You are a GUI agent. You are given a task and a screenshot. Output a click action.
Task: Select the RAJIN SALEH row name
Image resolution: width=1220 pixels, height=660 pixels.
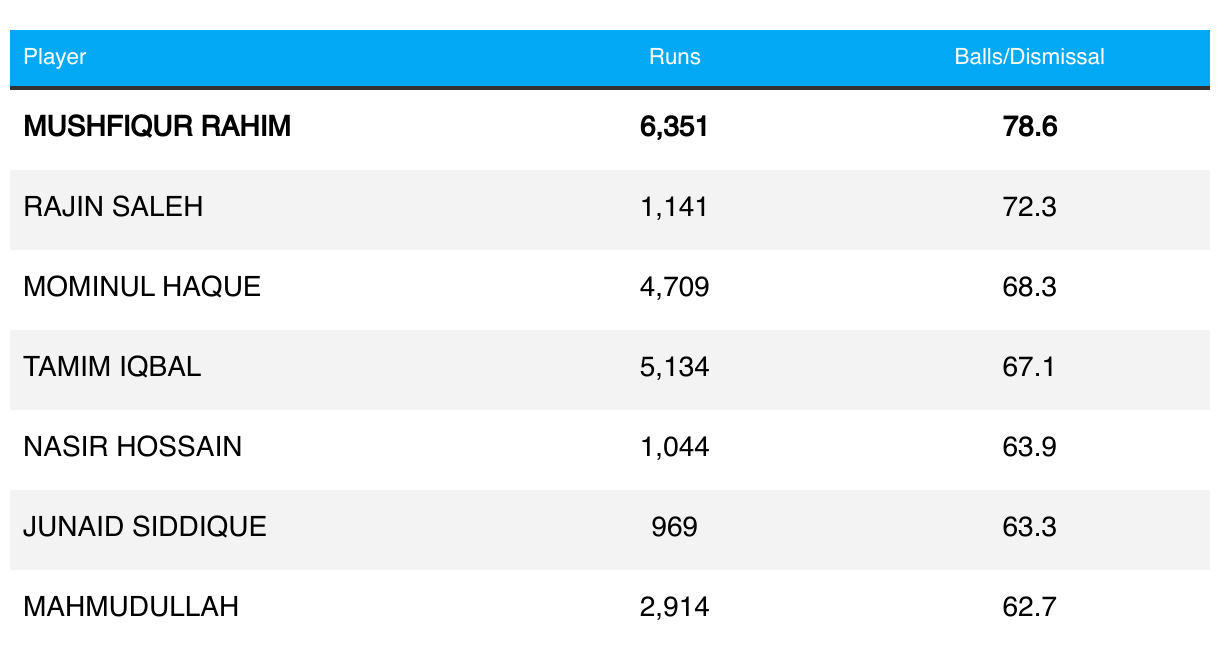[x=113, y=207]
